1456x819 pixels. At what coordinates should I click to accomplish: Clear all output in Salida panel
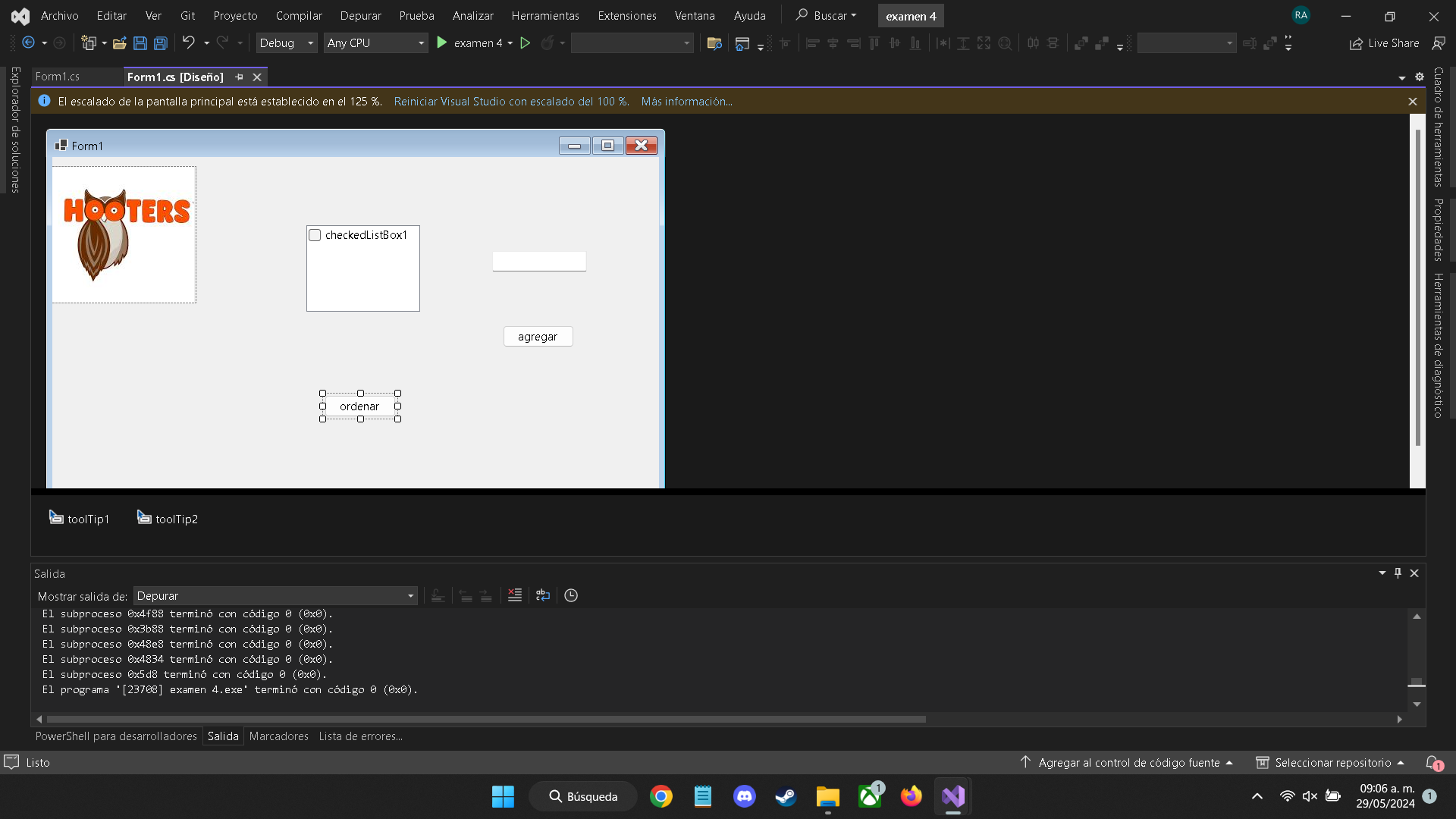click(x=515, y=595)
